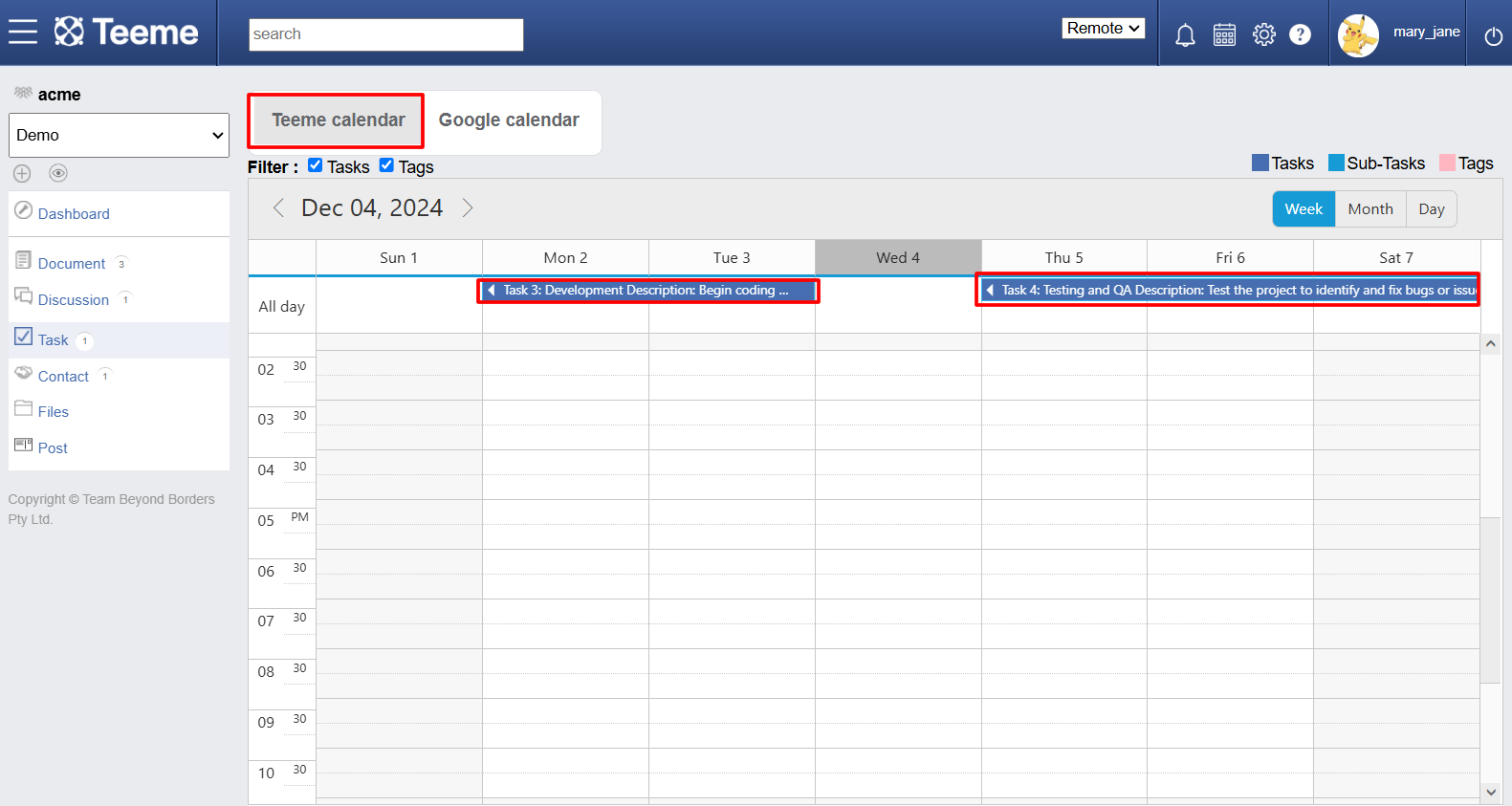Click the Teeme logo
1512x806 pixels.
click(x=126, y=33)
